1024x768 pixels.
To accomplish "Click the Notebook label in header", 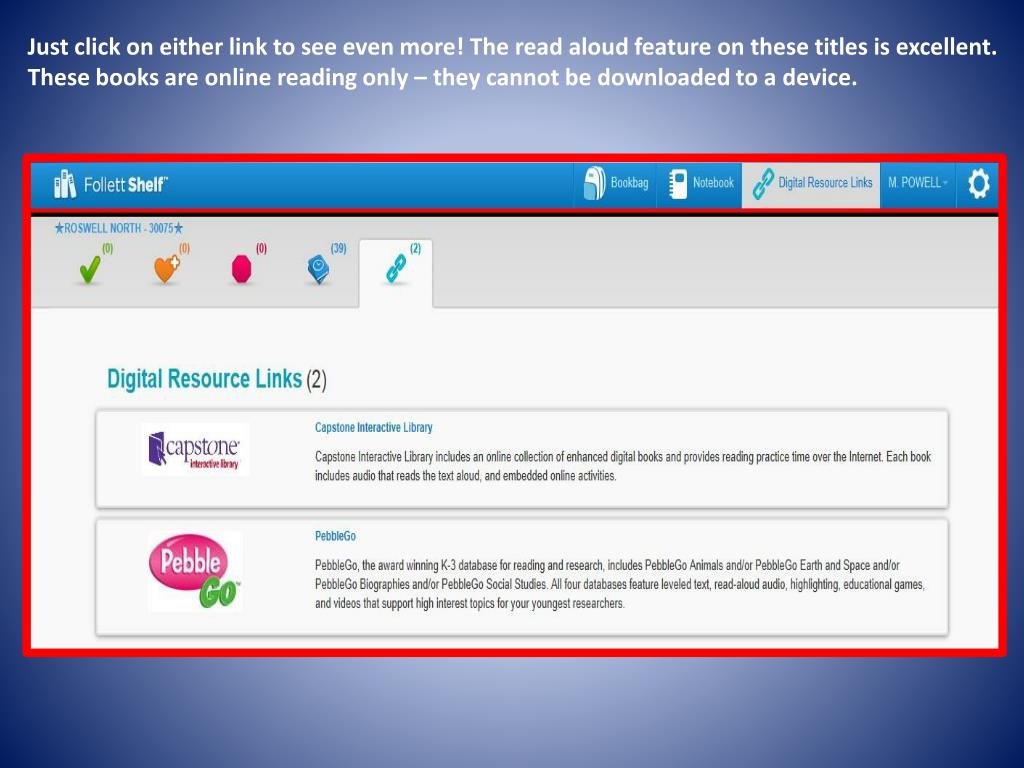I will pos(713,183).
